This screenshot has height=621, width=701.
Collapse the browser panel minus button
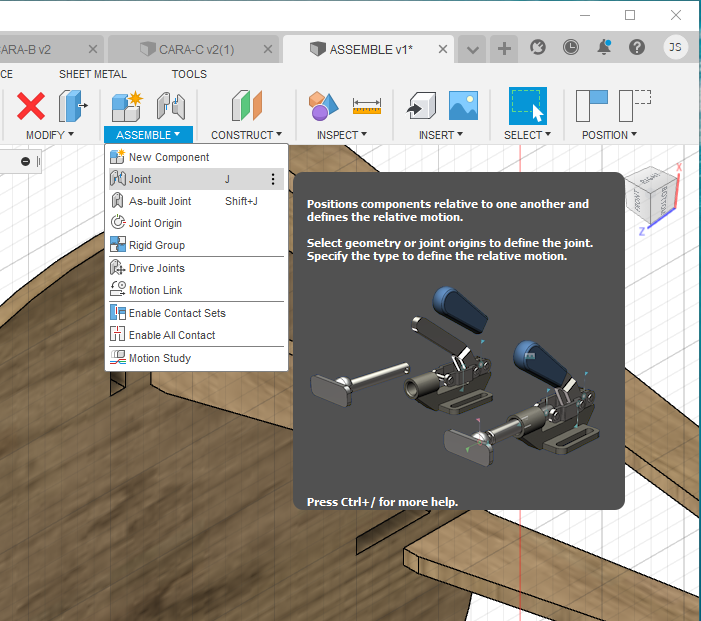point(25,161)
